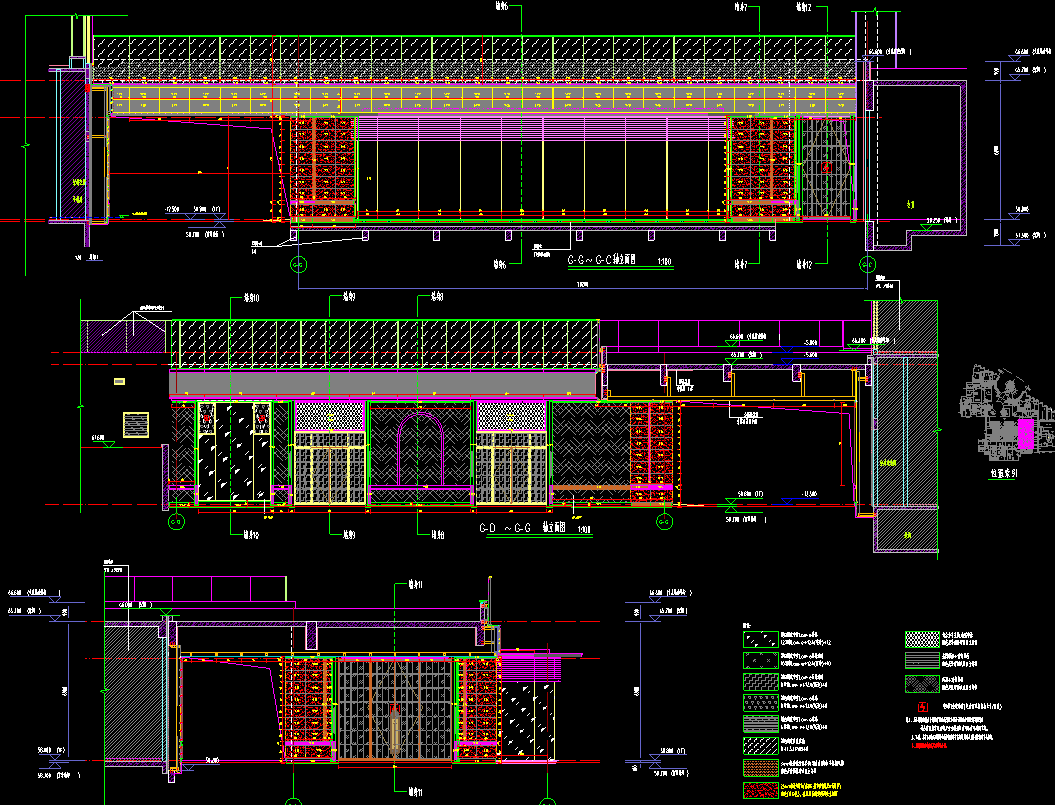The width and height of the screenshot is (1055, 805).
Task: Click the small yellow rectangle above the vent
Action: point(119,381)
